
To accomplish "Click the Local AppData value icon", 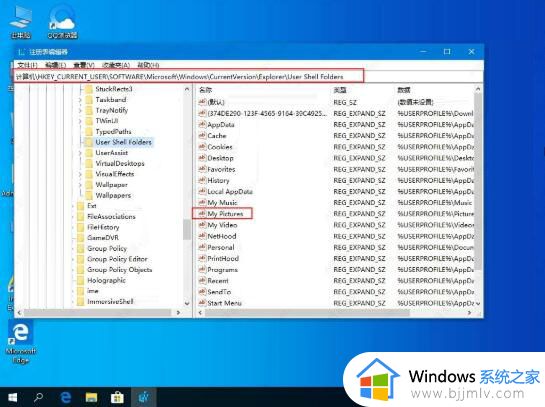I will pyautogui.click(x=202, y=191).
